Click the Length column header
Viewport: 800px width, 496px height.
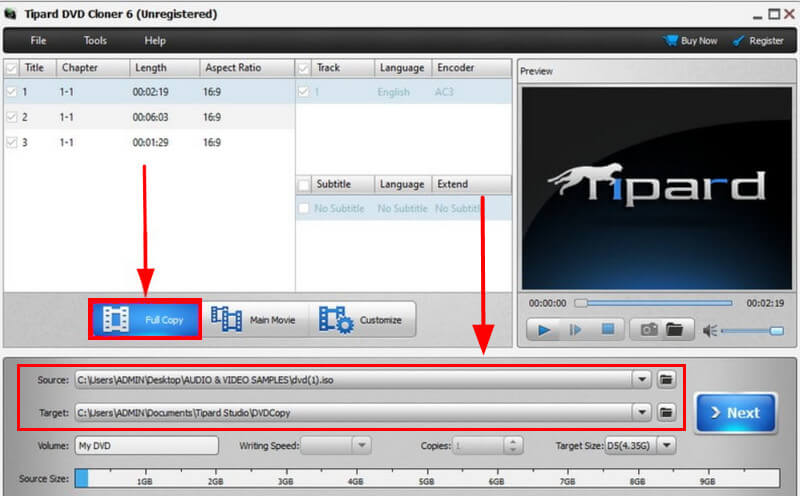tap(164, 68)
